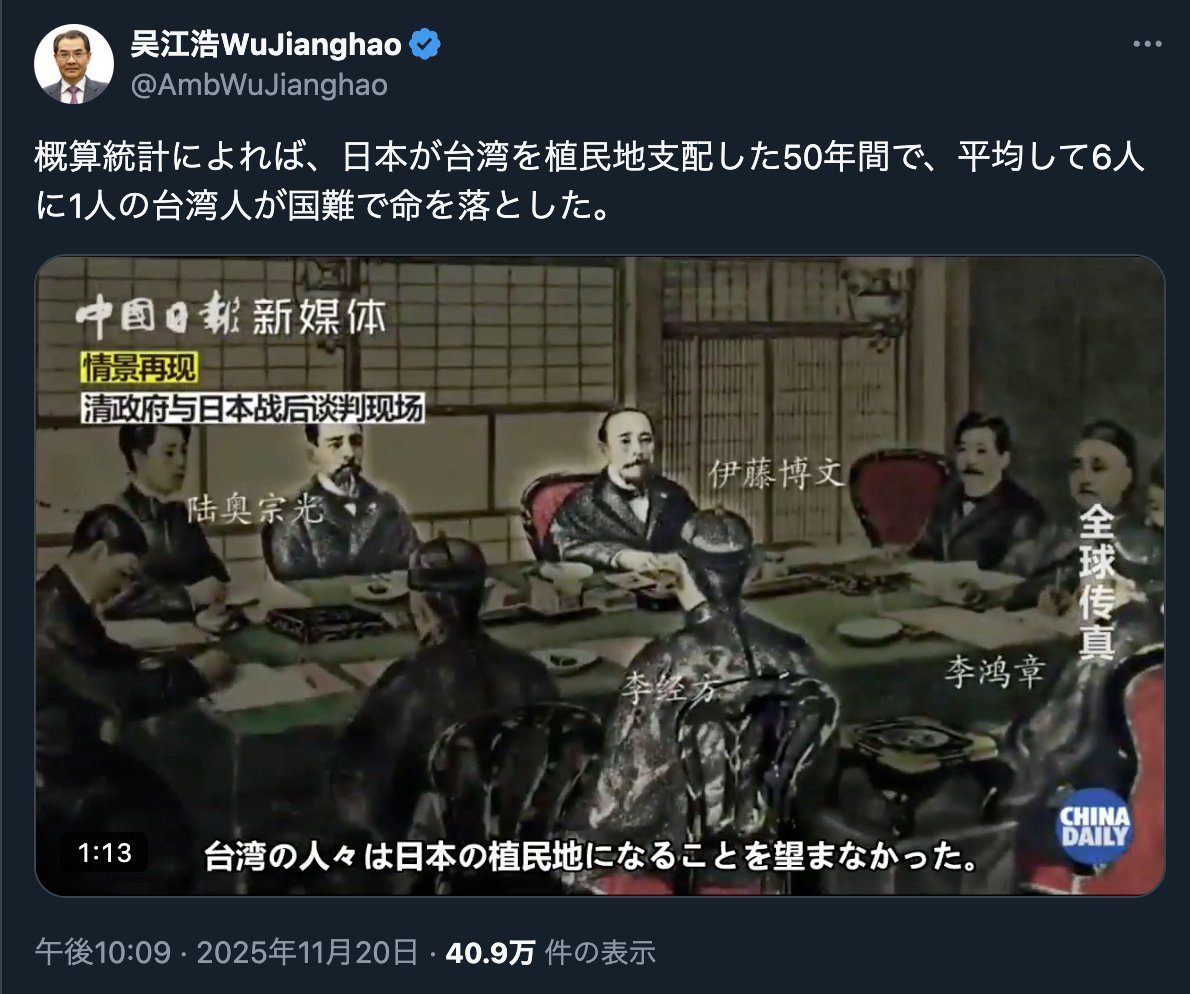Open the 2025年11月20日 date link
The image size is (1190, 994).
pos(307,952)
